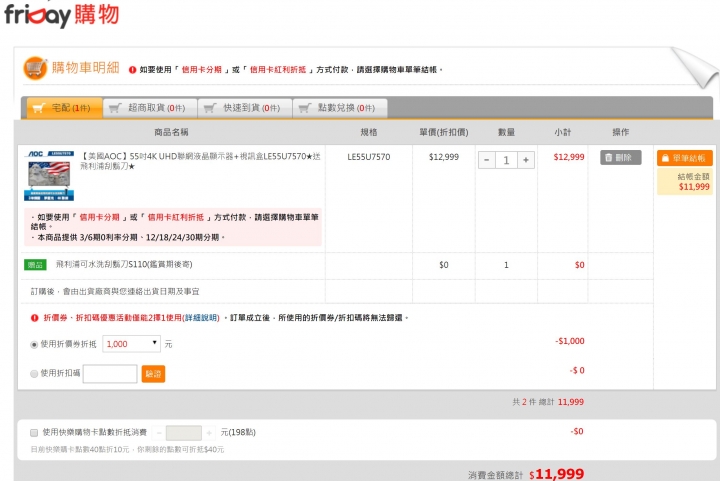
Task: Click the 本商品提供 3/6期0利率分期 installment note
Action: pos(128,237)
